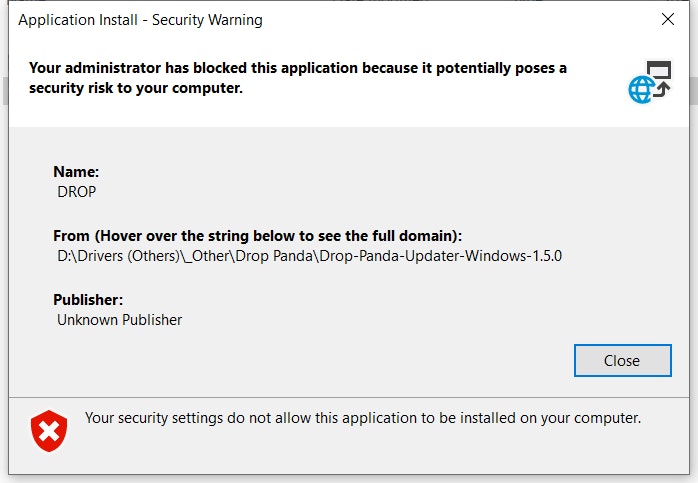Screen dimensions: 698x483
Task: Click the 'Publisher:' label
Action: click(x=88, y=300)
